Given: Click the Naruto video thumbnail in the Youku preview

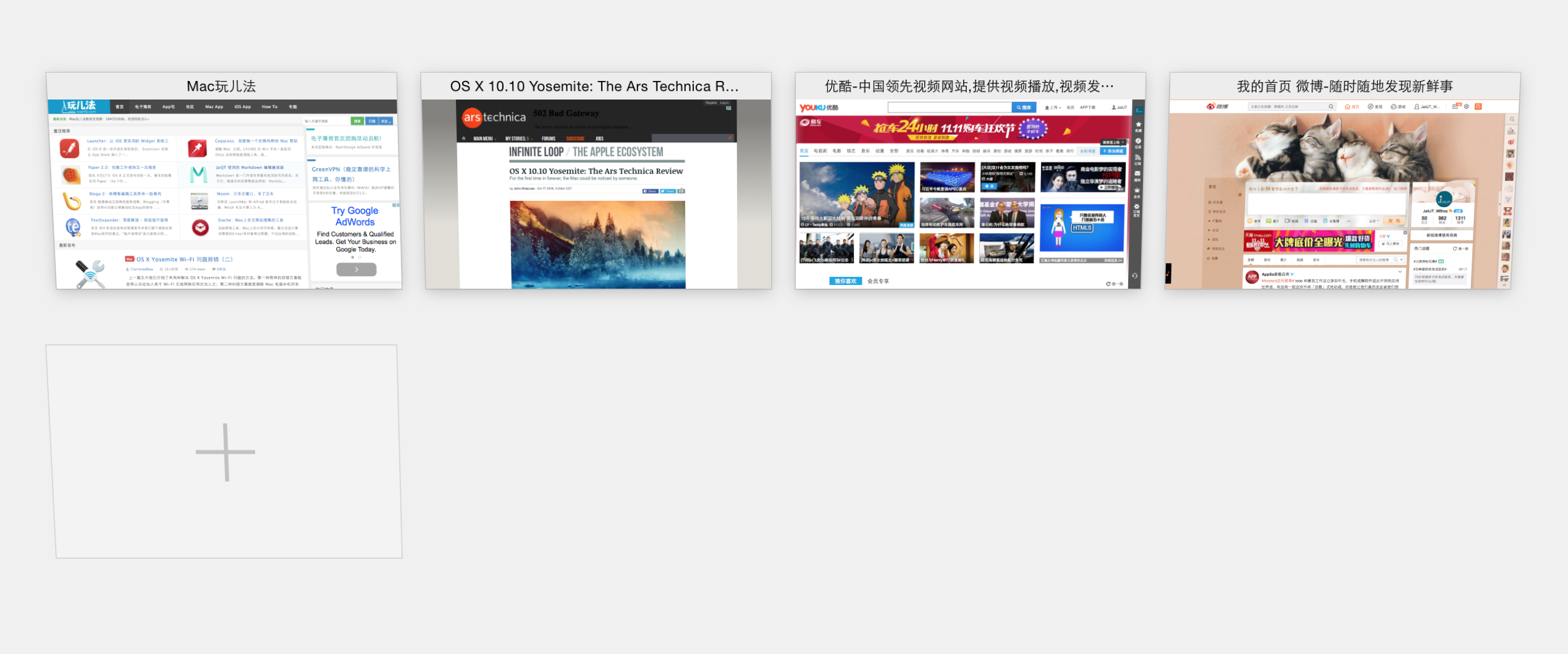Looking at the screenshot, I should point(857,195).
